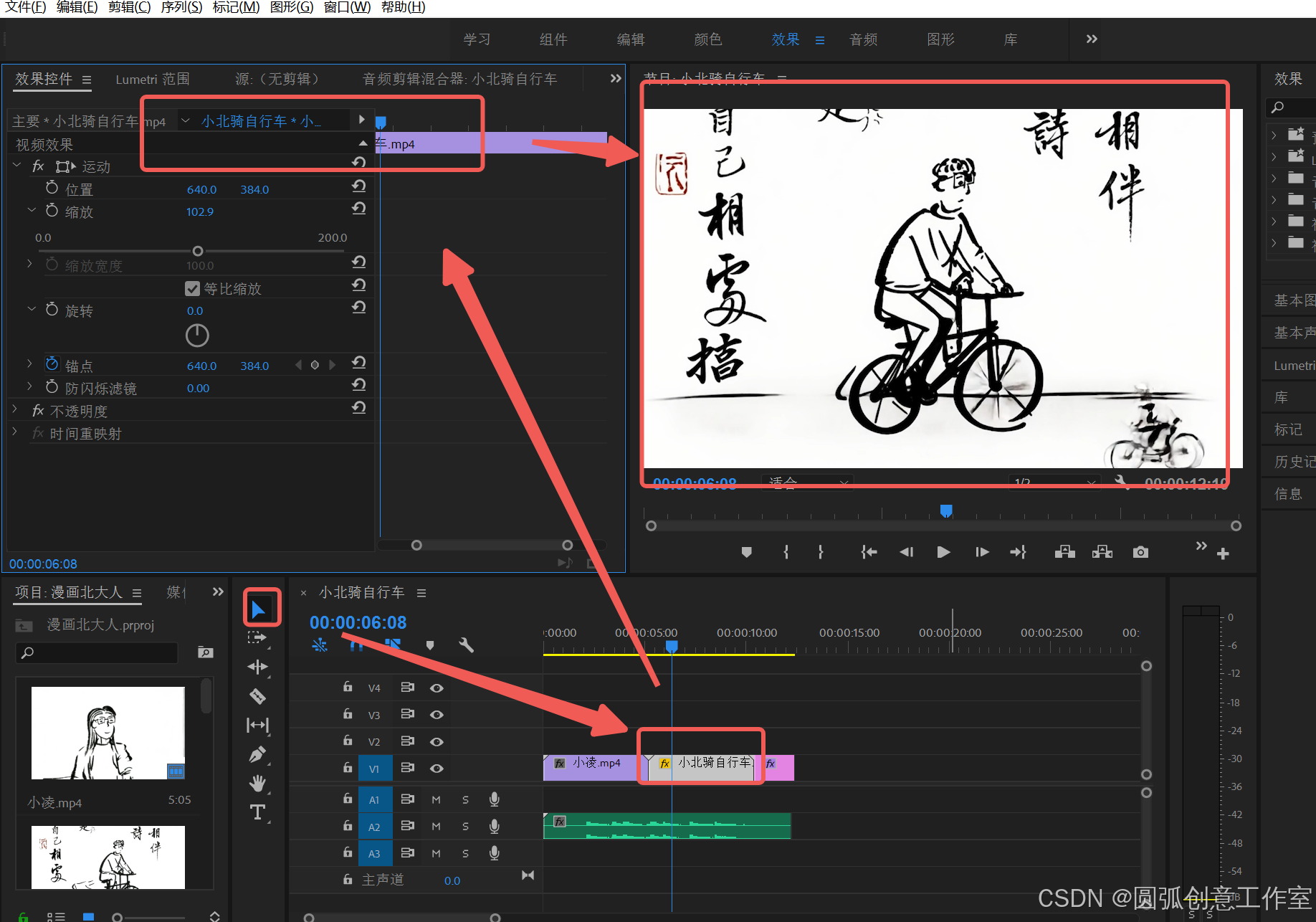
Task: Click Mark In button
Action: click(x=786, y=552)
